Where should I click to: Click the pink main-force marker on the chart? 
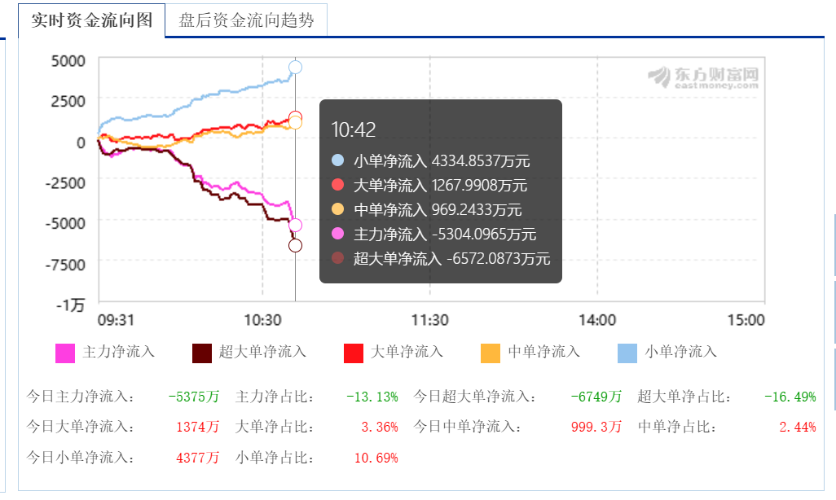pyautogui.click(x=295, y=225)
